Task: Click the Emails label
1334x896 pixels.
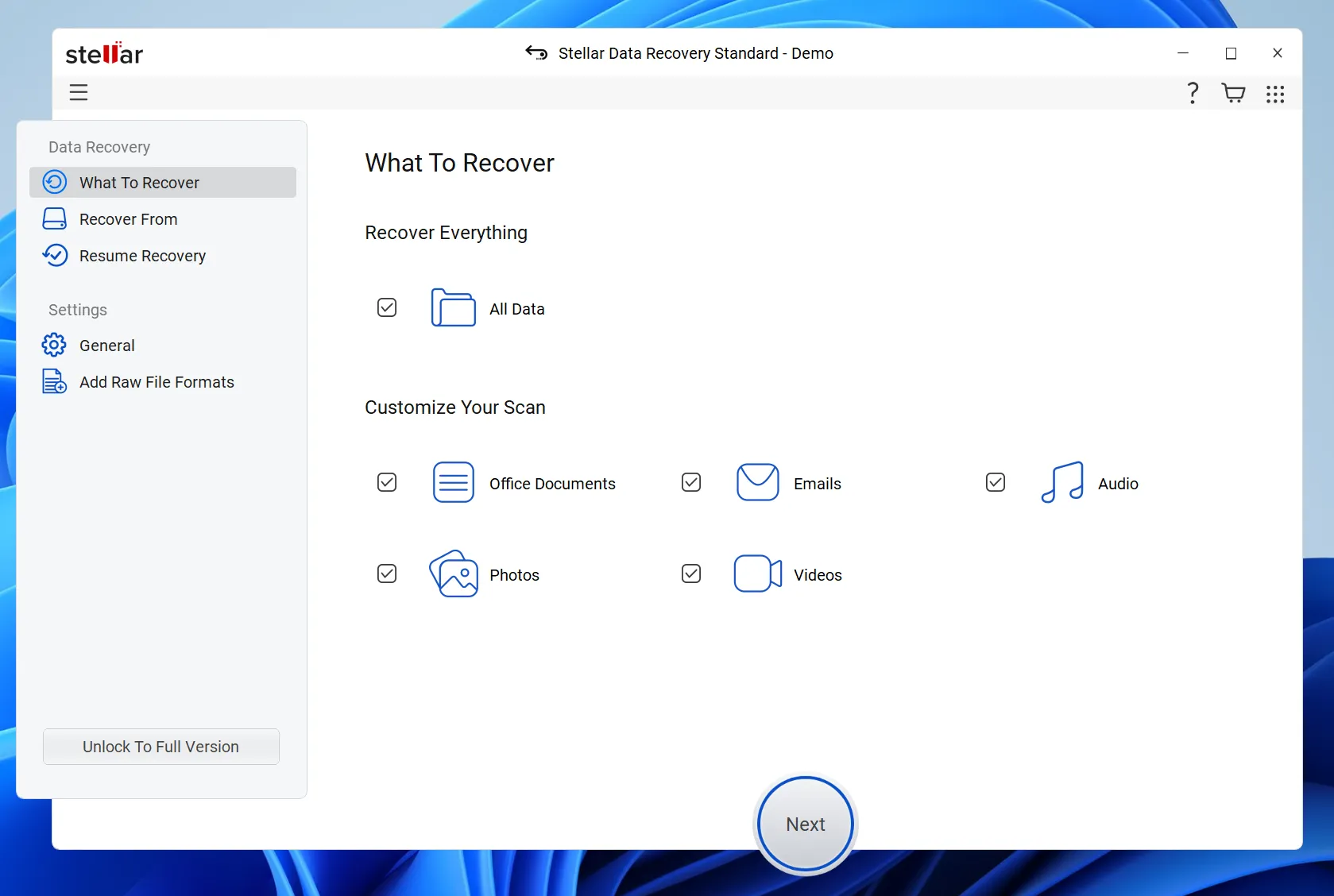Action: click(x=818, y=484)
